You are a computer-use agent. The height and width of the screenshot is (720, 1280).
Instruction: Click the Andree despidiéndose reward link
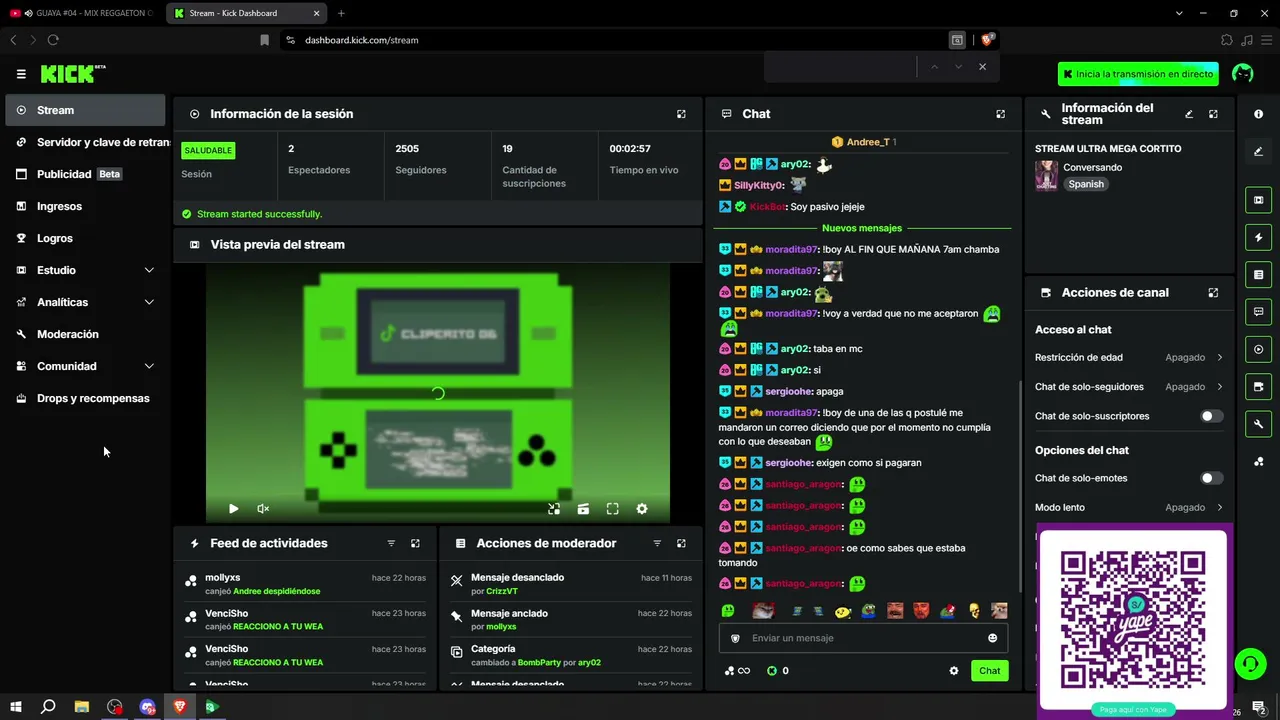[277, 591]
